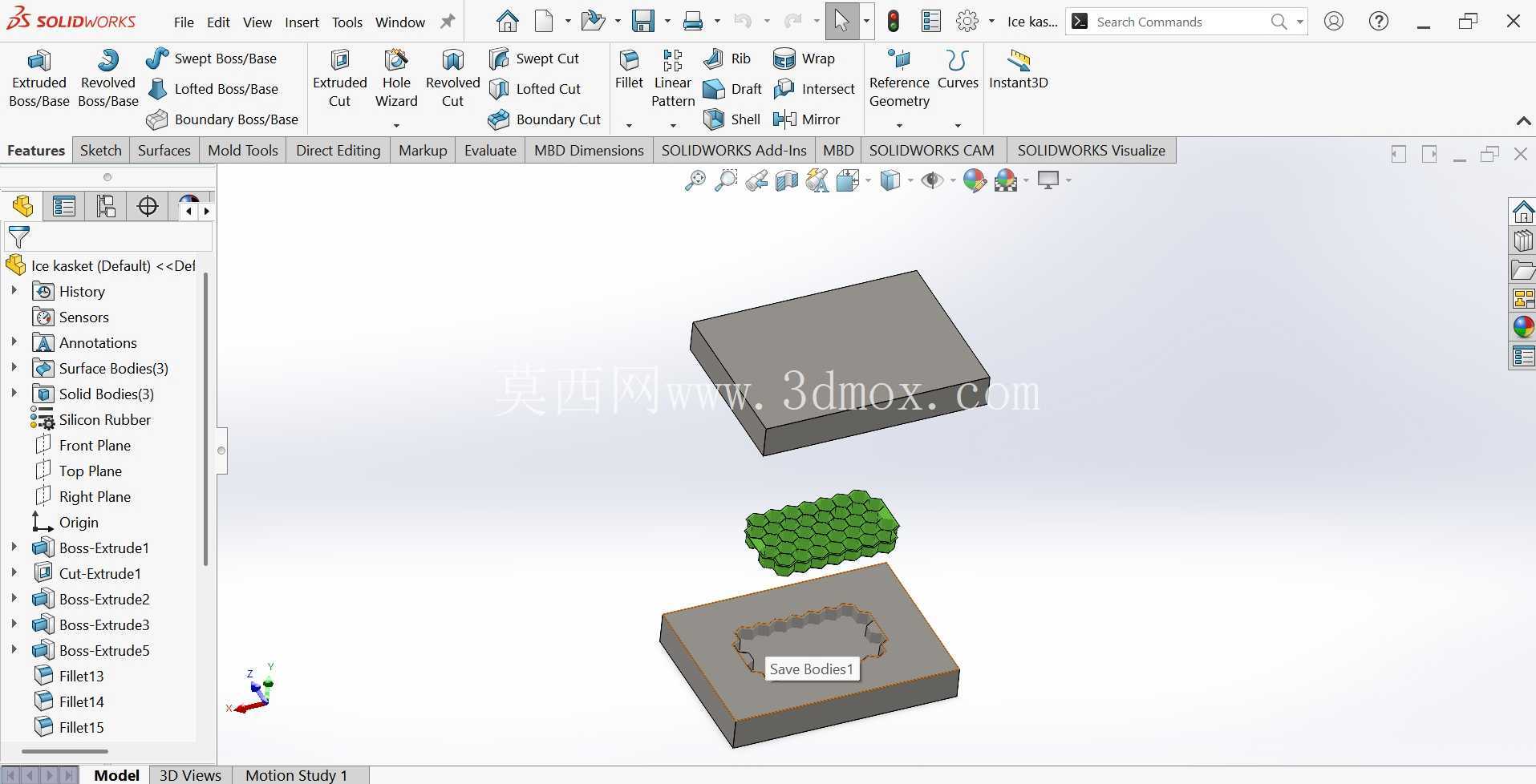Screen dimensions: 1536x784
Task: Select the Rib tool
Action: pyautogui.click(x=727, y=59)
